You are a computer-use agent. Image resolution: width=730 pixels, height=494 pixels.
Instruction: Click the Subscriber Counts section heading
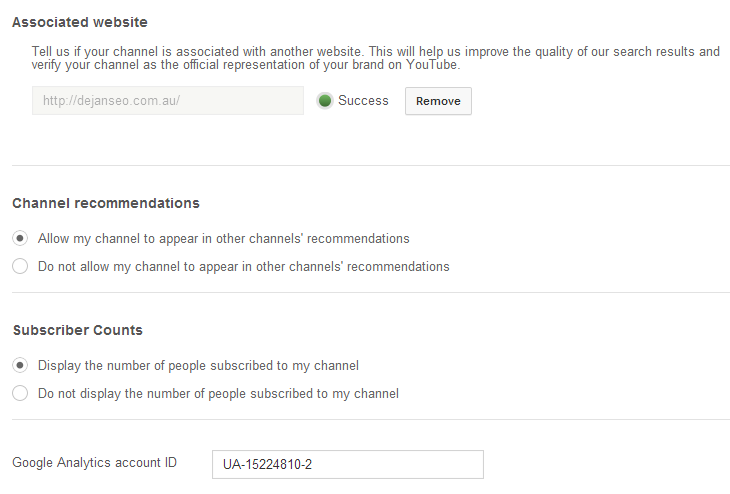pos(78,330)
